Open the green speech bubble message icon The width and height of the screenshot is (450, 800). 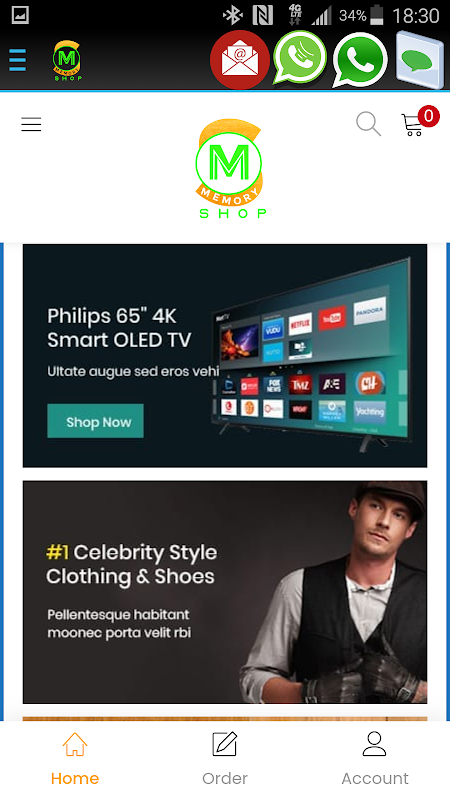[x=419, y=60]
